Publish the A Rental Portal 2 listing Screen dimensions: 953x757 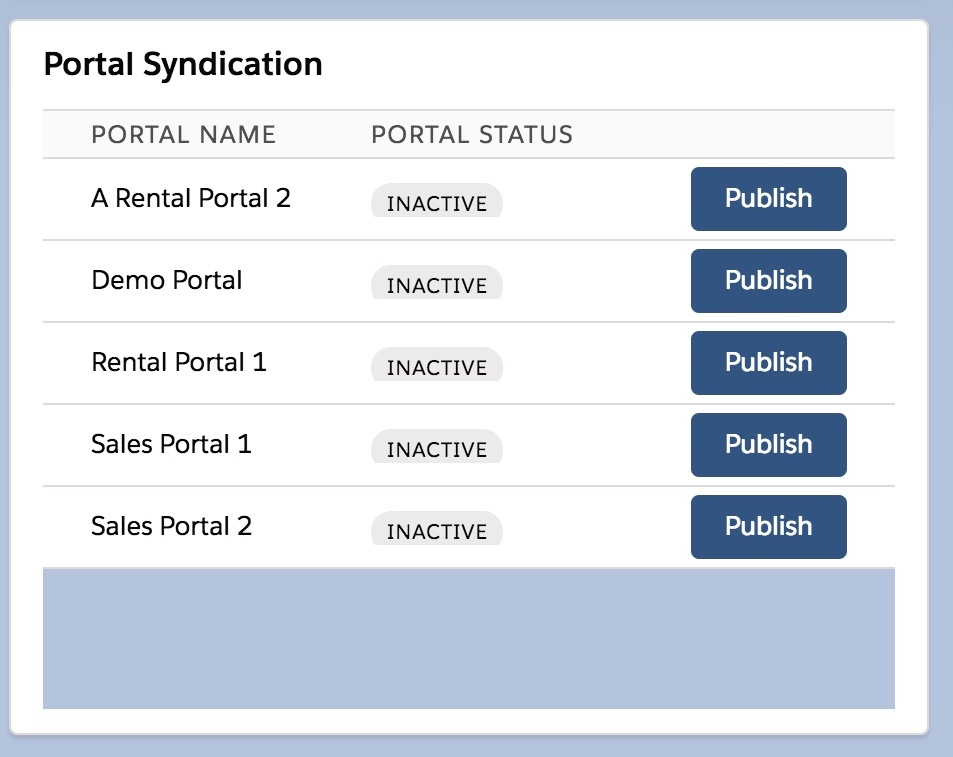pos(768,199)
